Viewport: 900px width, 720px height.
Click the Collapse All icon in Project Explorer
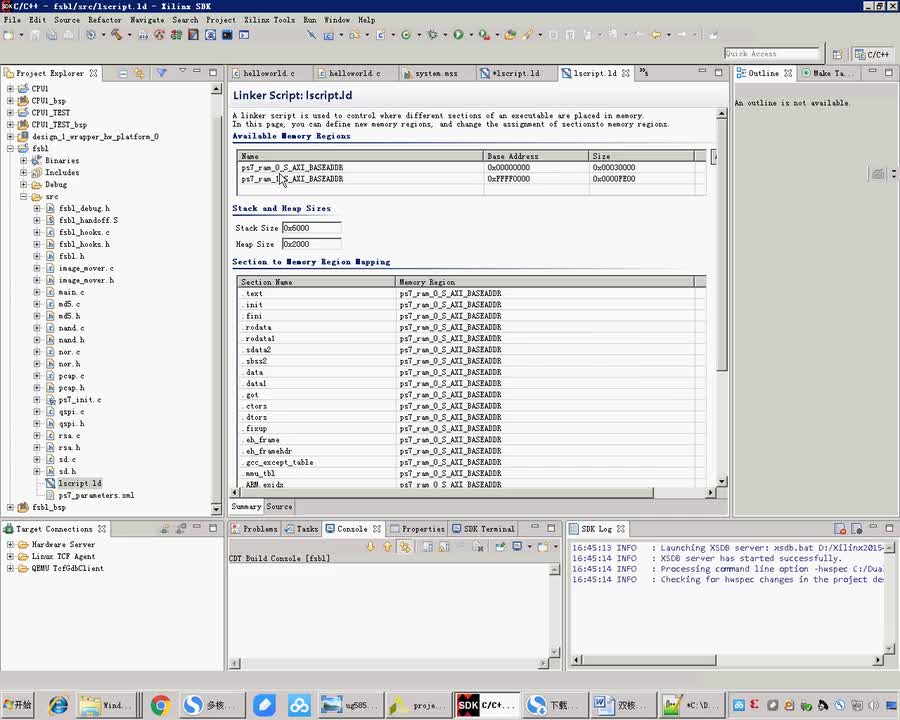123,73
